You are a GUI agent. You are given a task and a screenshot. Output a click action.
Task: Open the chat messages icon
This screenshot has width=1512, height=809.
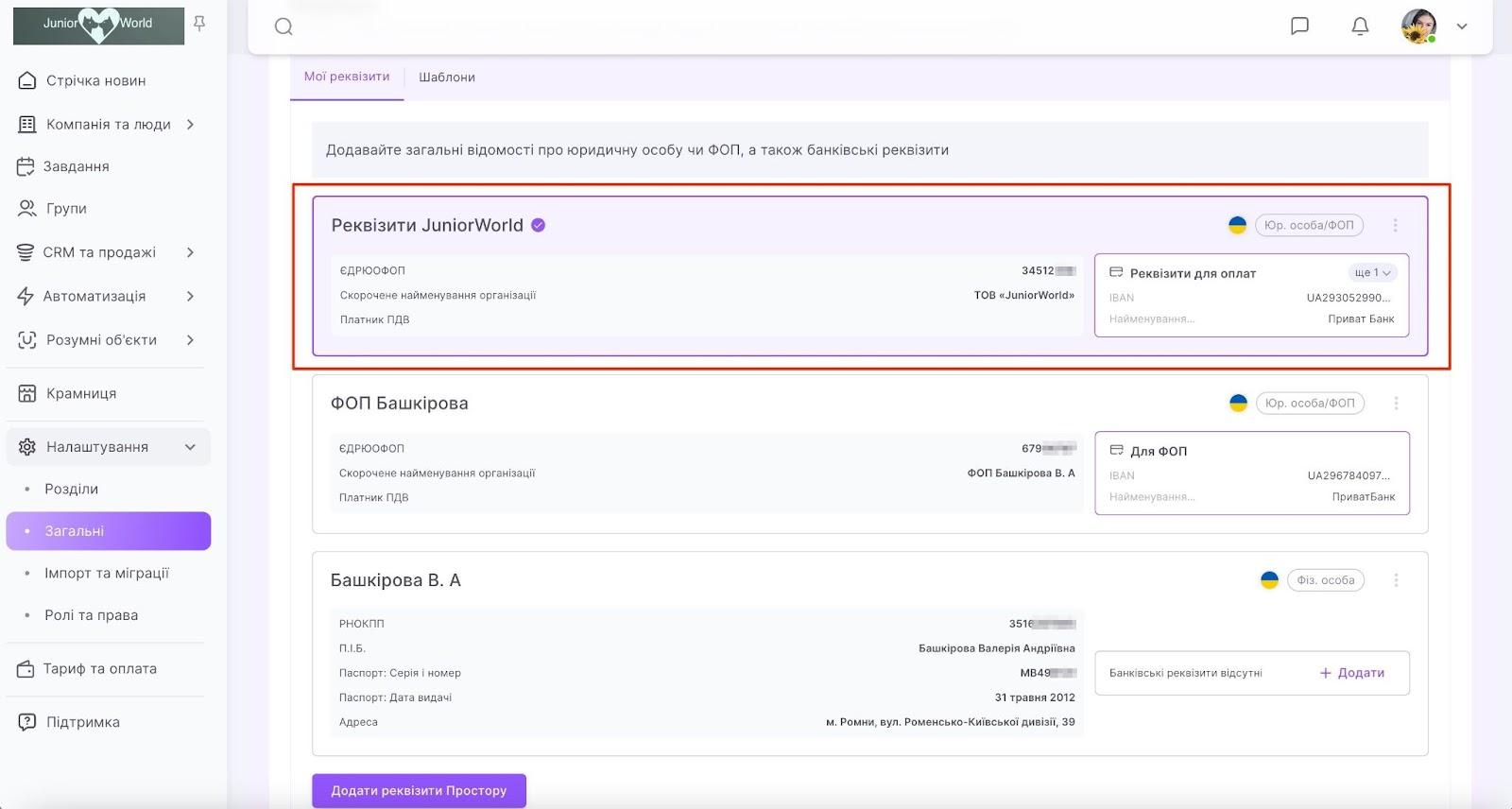[x=1300, y=26]
